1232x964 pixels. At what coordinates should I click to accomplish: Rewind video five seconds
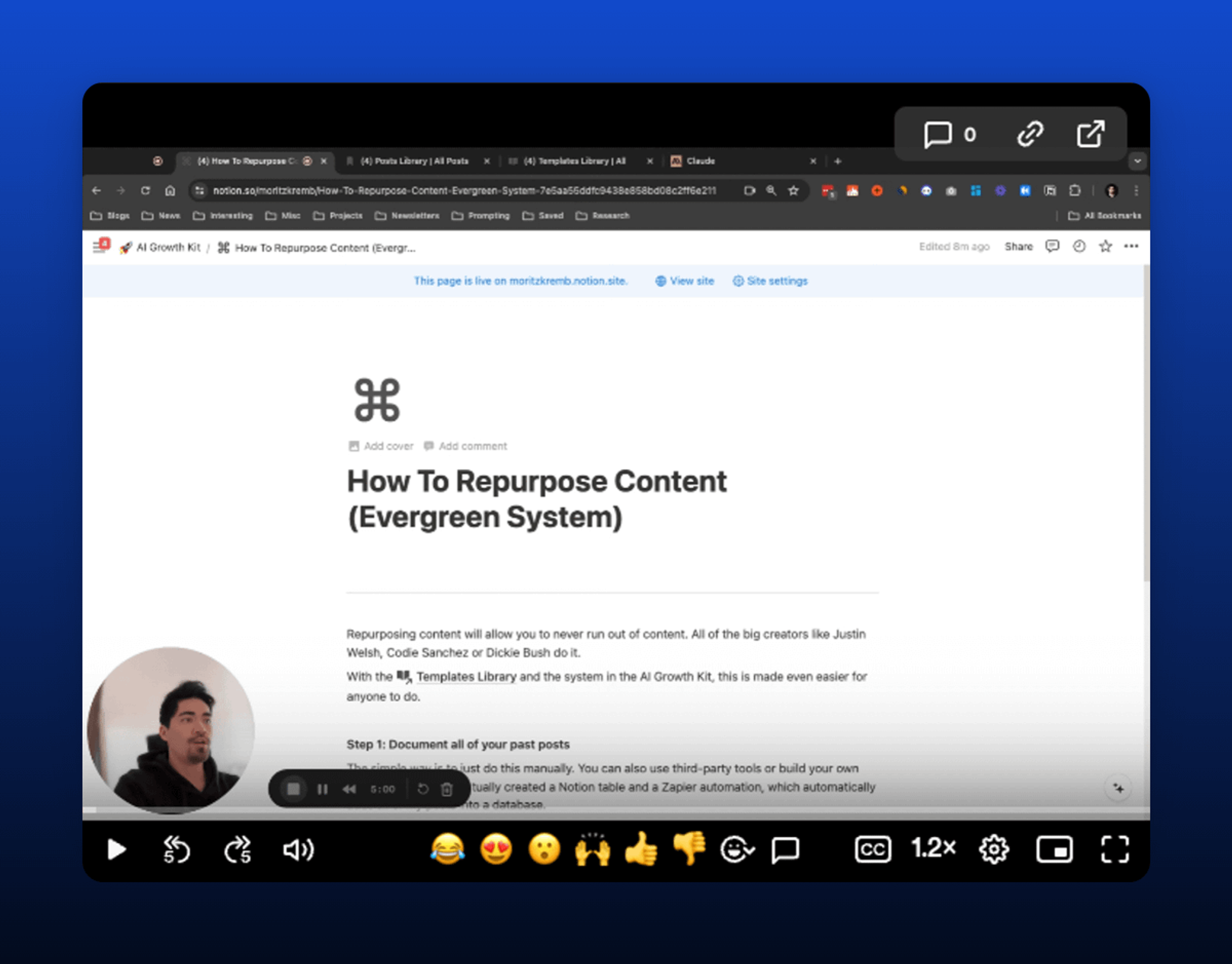pyautogui.click(x=176, y=849)
